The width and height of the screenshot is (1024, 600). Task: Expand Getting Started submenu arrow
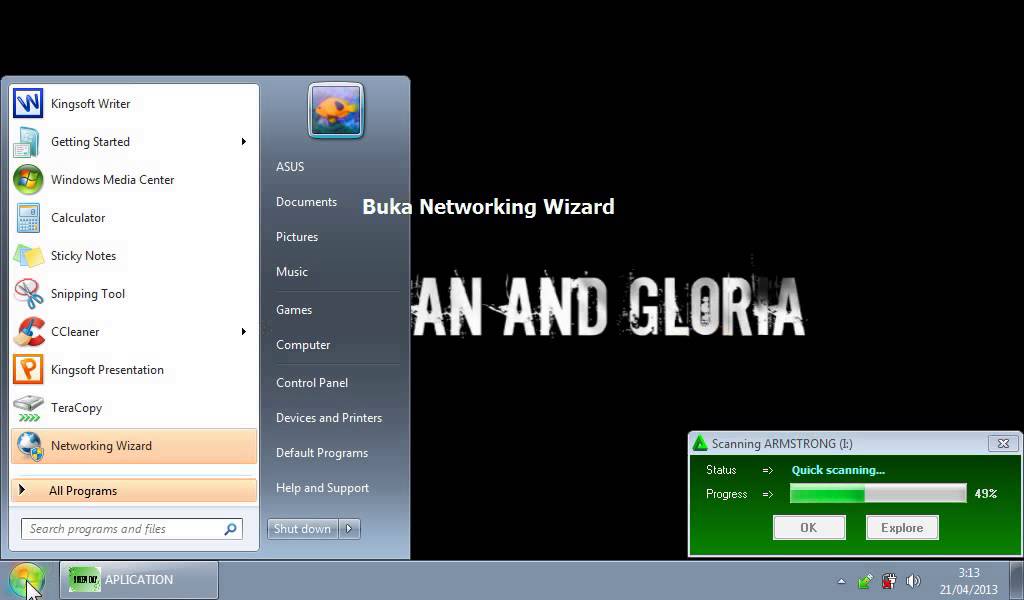(244, 142)
